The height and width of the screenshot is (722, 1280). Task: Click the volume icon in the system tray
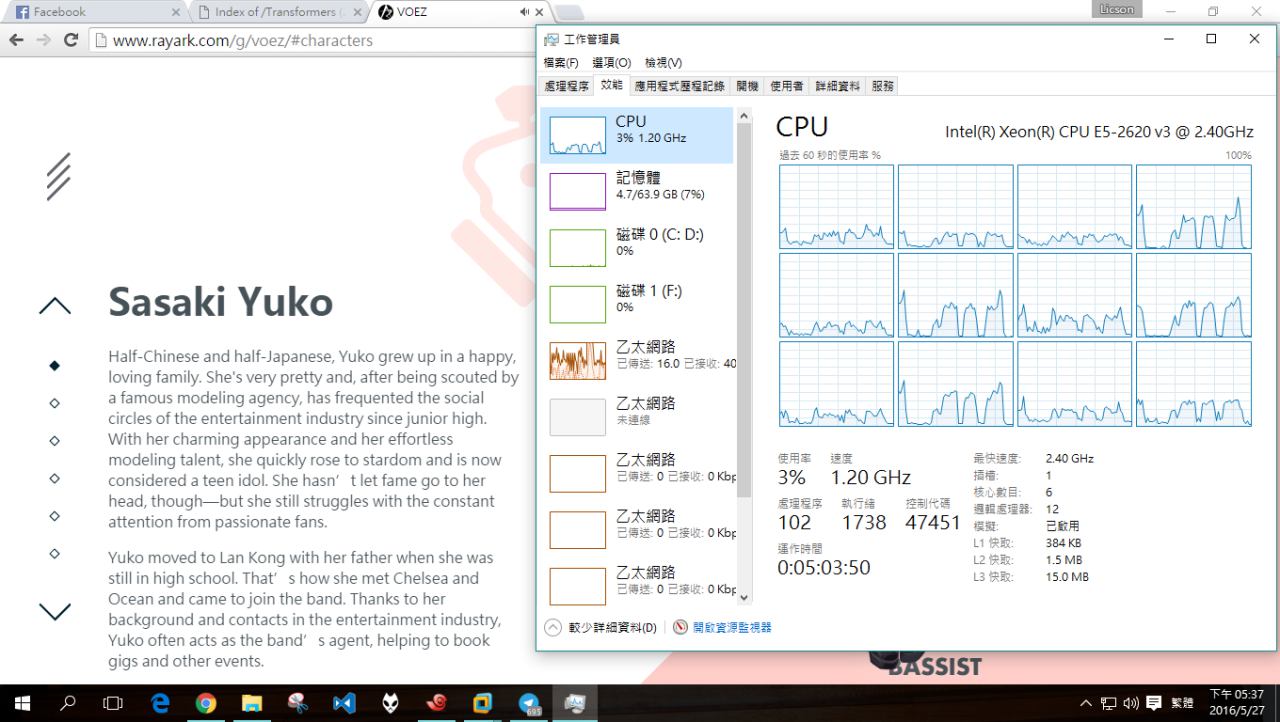1131,703
